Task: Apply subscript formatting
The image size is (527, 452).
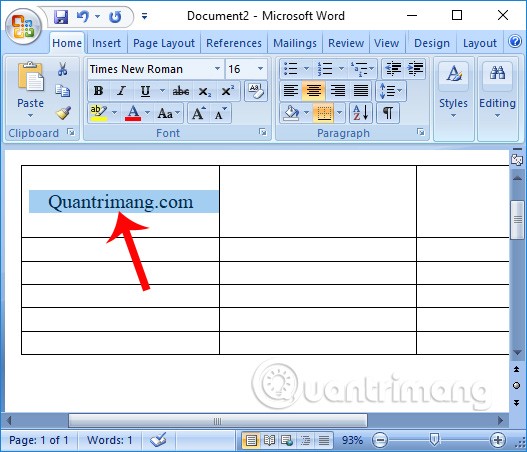Action: coord(204,91)
